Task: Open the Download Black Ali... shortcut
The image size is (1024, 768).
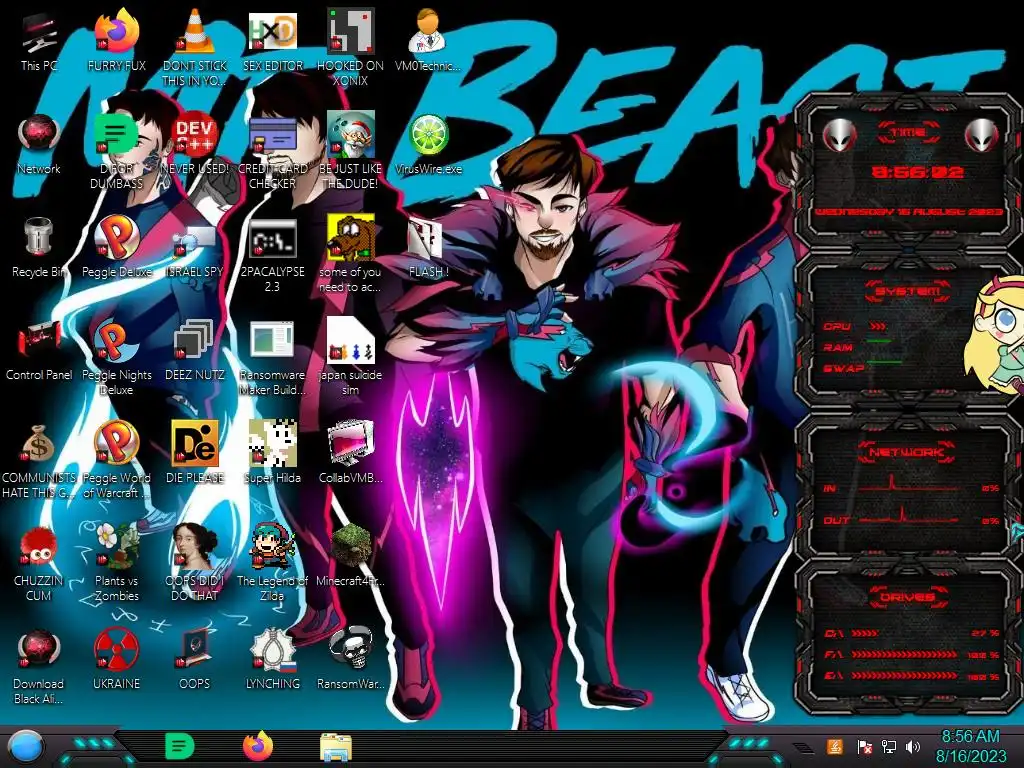Action: click(x=39, y=667)
